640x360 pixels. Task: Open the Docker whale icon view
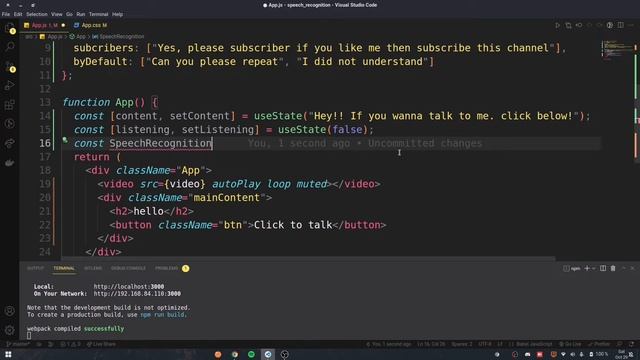[9, 163]
